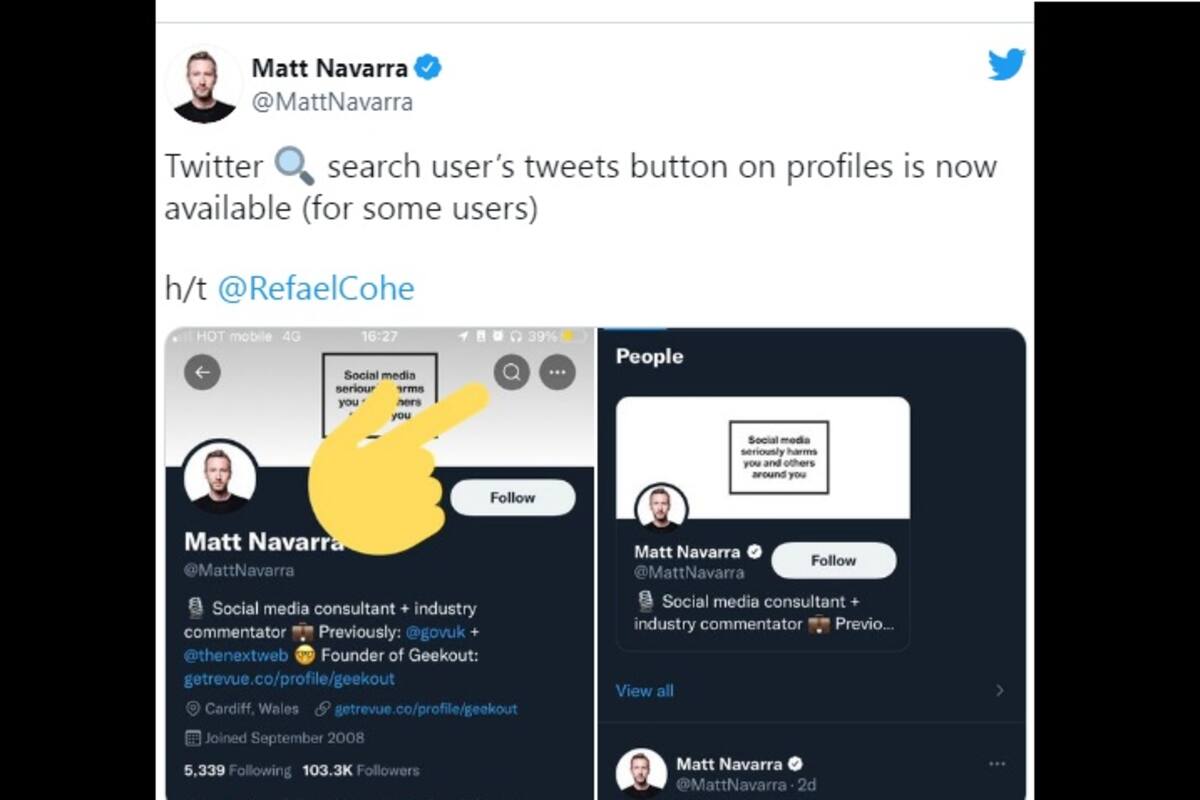Click the back arrow on the mobile profile
This screenshot has height=800, width=1200.
point(202,372)
